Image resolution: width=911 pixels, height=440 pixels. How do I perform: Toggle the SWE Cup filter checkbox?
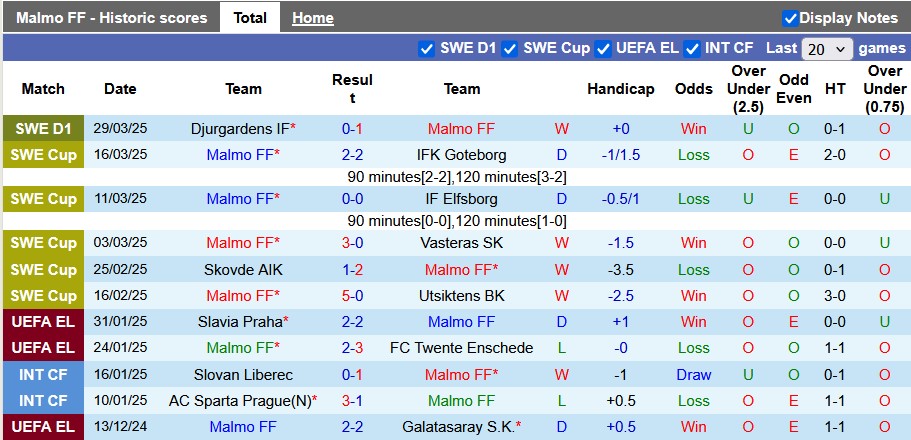pos(510,49)
